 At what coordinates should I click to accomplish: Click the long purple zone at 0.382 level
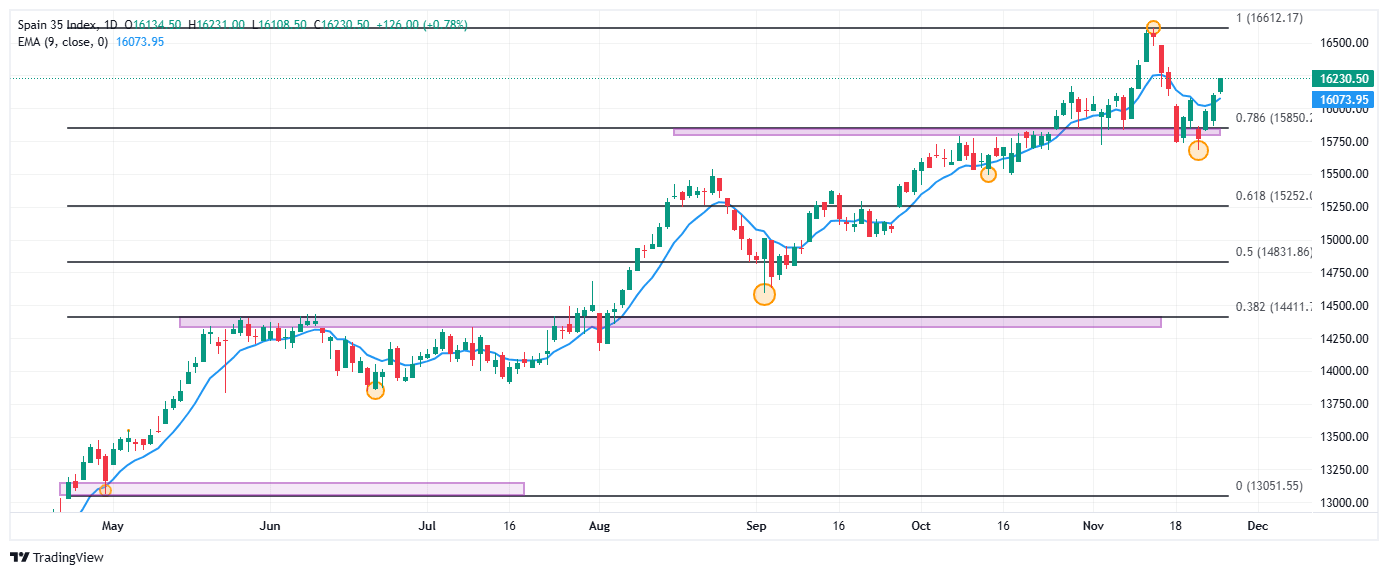[670, 322]
